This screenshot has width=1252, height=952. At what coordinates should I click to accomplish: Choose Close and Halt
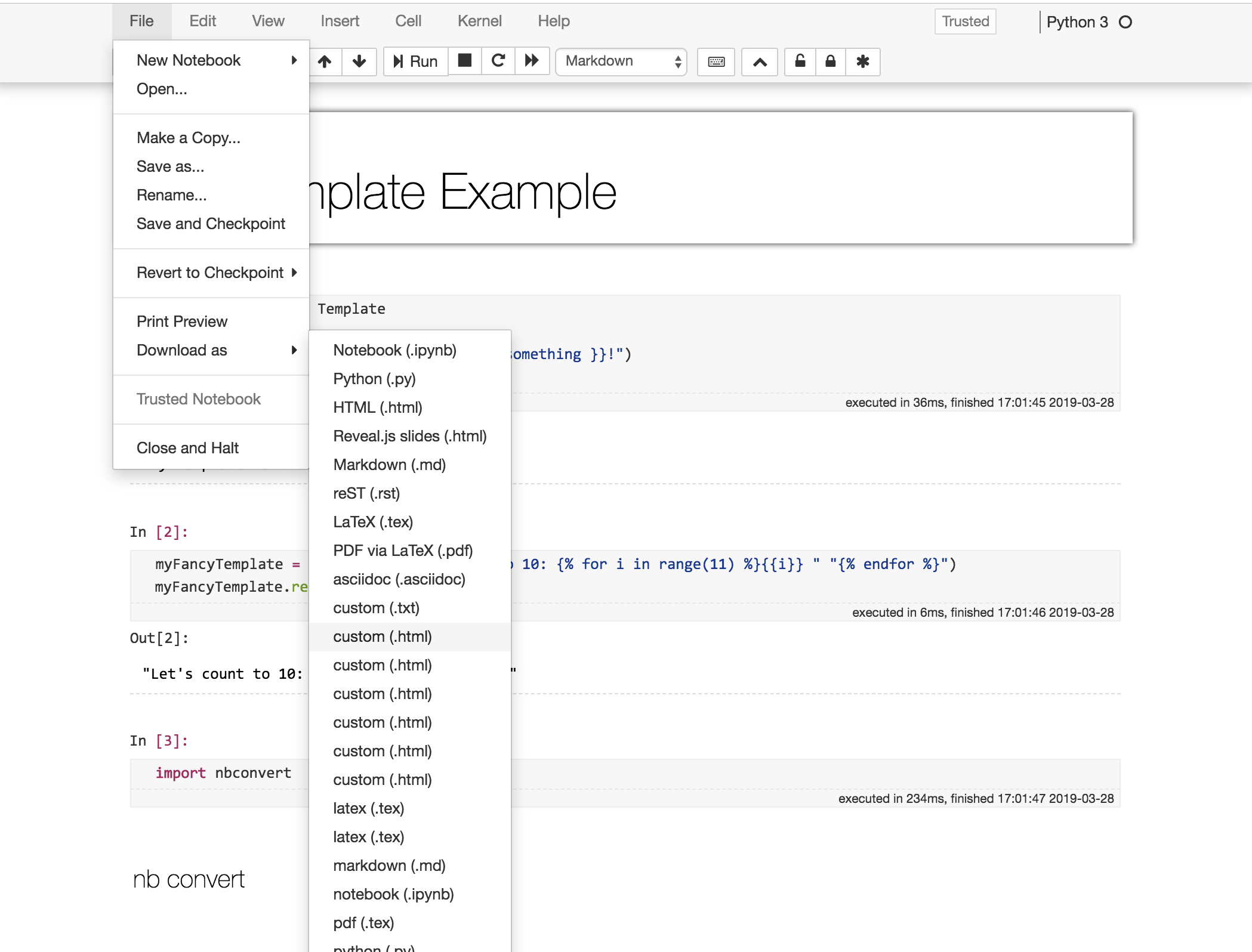coord(211,448)
